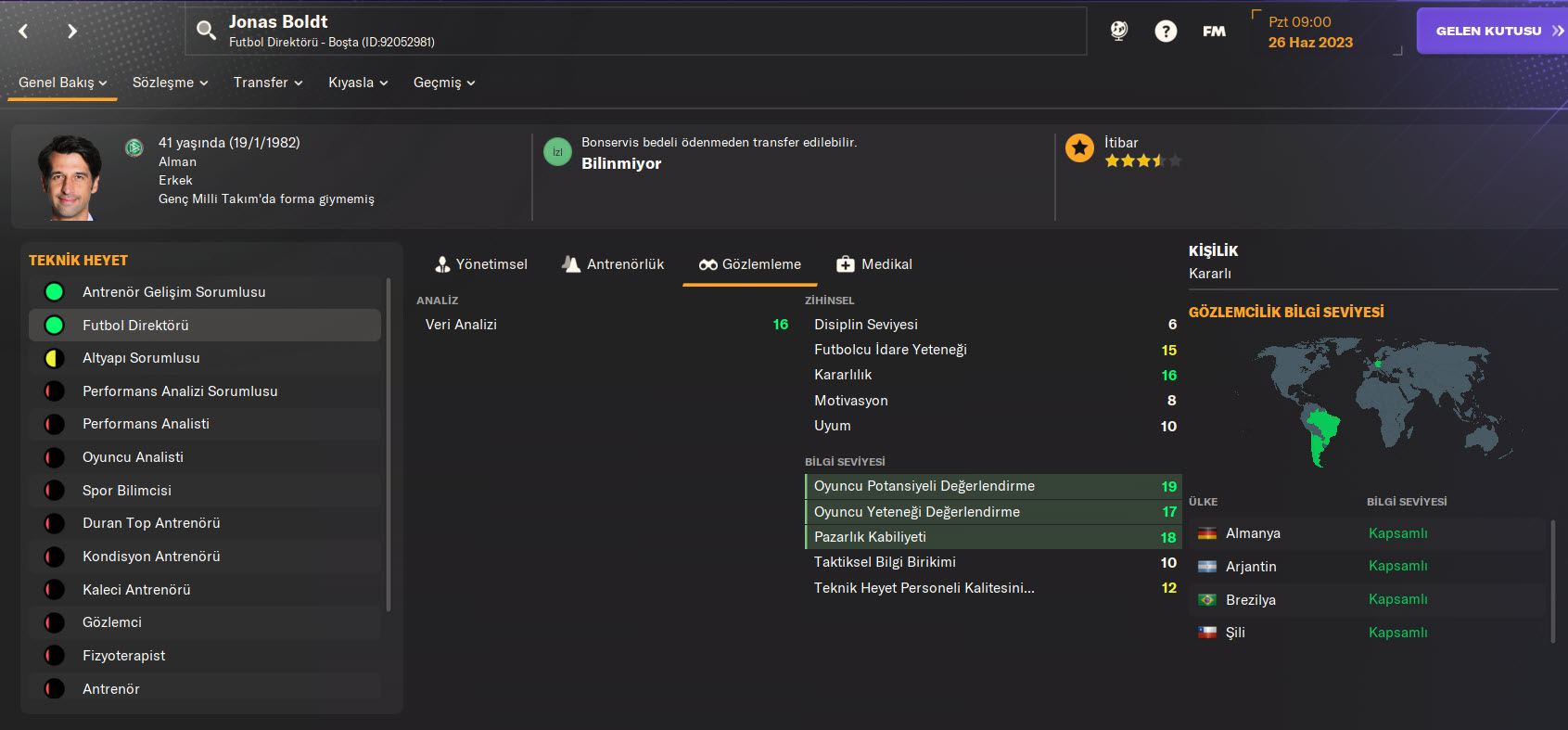
Task: Click the forward navigation arrow
Action: pyautogui.click(x=72, y=32)
